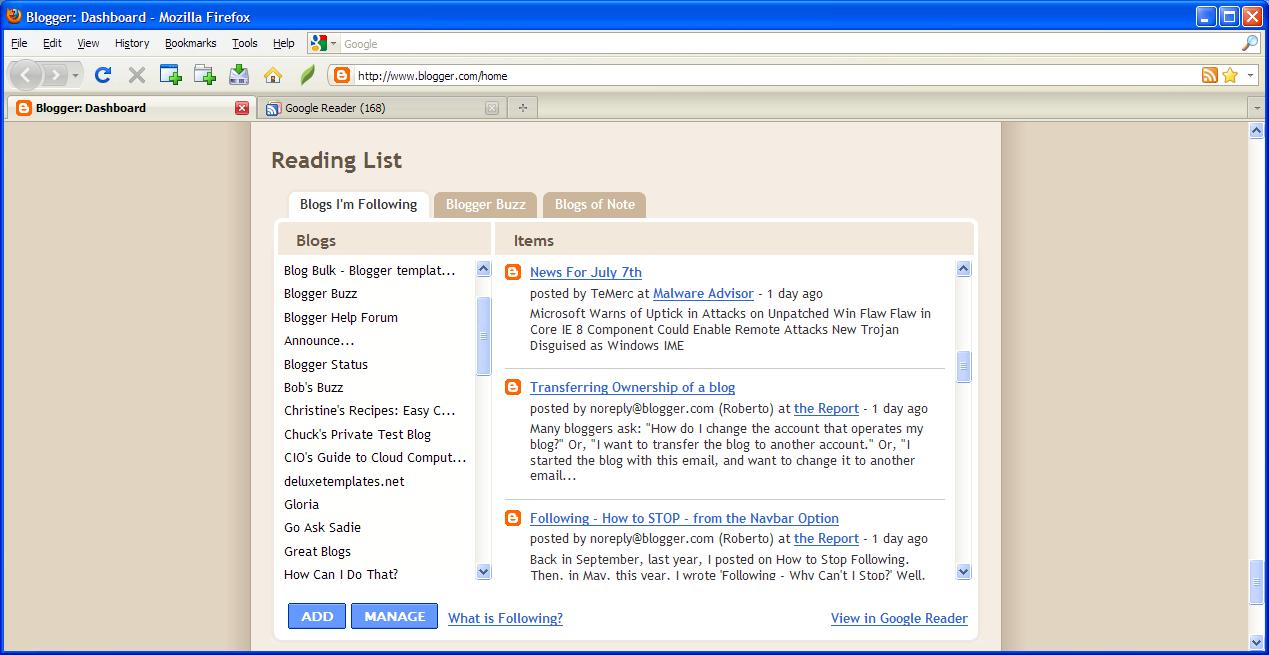This screenshot has height=655, width=1269.
Task: Select Blogger Status in Blogs list
Action: click(326, 364)
